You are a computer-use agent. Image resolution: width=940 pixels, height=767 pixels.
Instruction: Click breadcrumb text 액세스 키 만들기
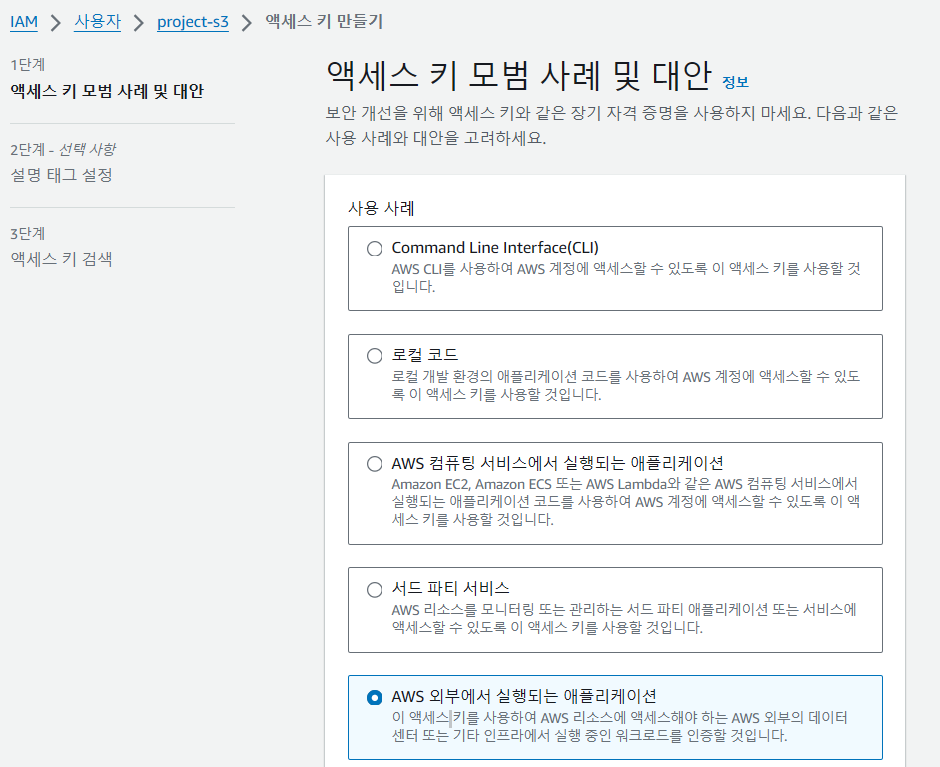pyautogui.click(x=324, y=22)
